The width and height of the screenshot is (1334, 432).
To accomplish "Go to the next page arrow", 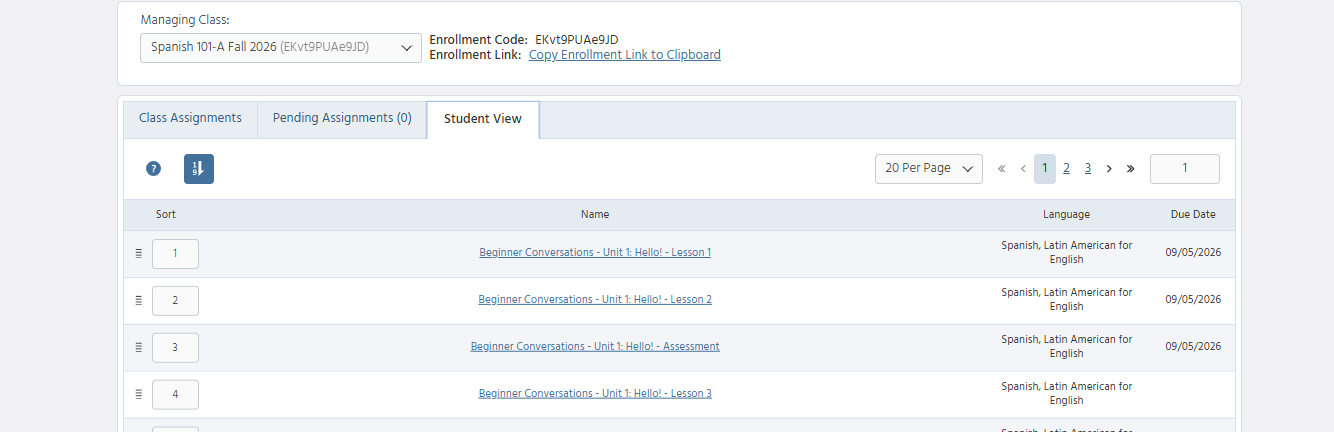I will (1109, 169).
